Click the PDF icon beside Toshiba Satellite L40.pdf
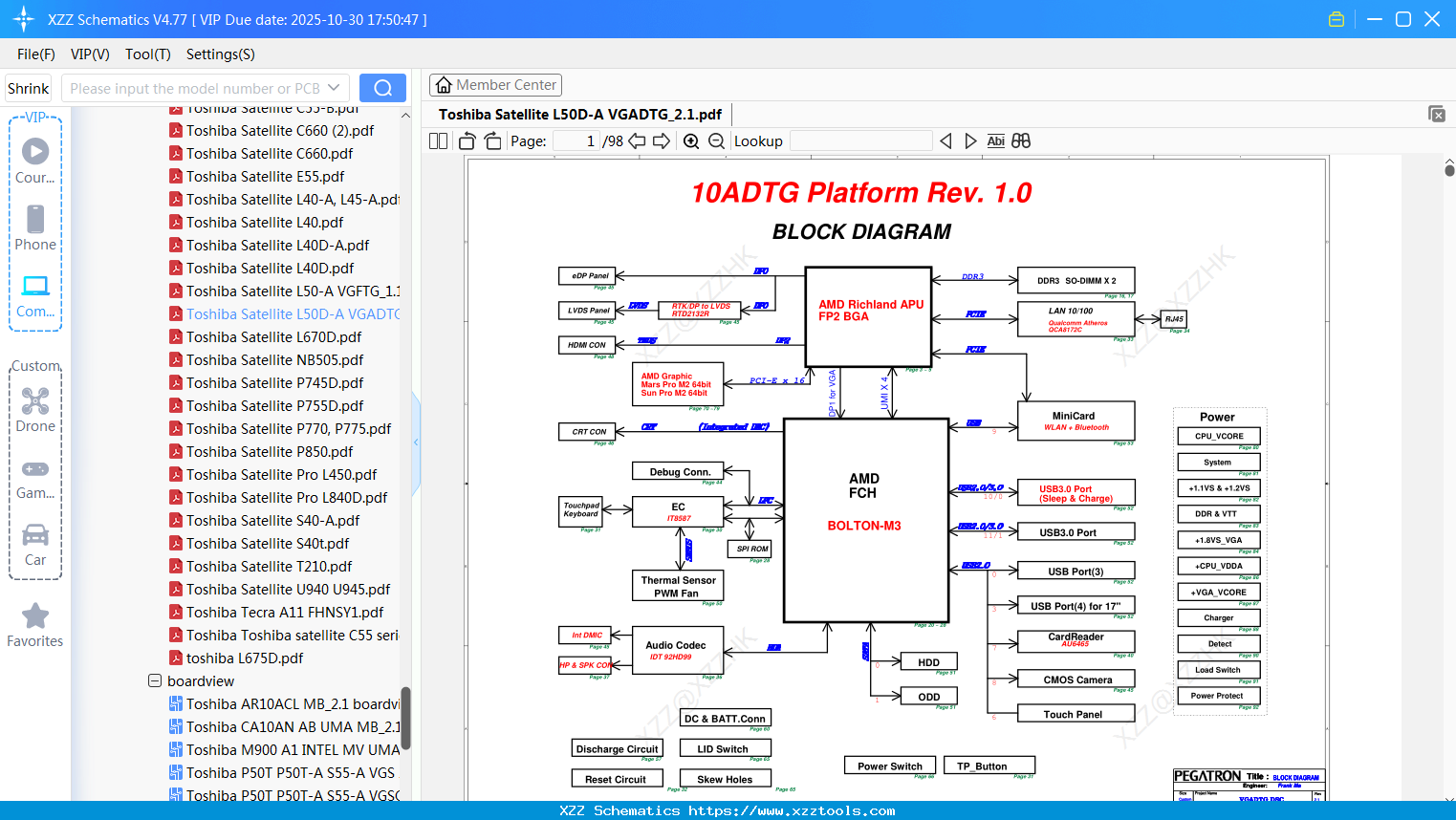 coord(176,222)
